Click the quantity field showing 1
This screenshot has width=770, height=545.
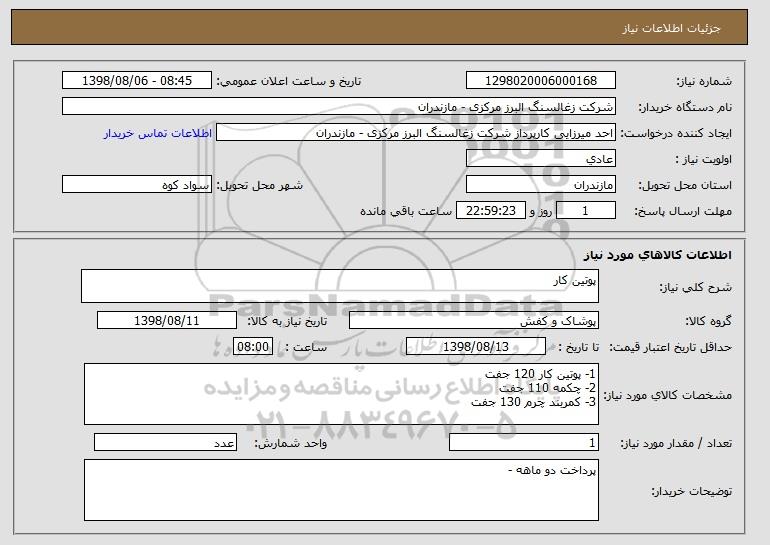pos(524,443)
